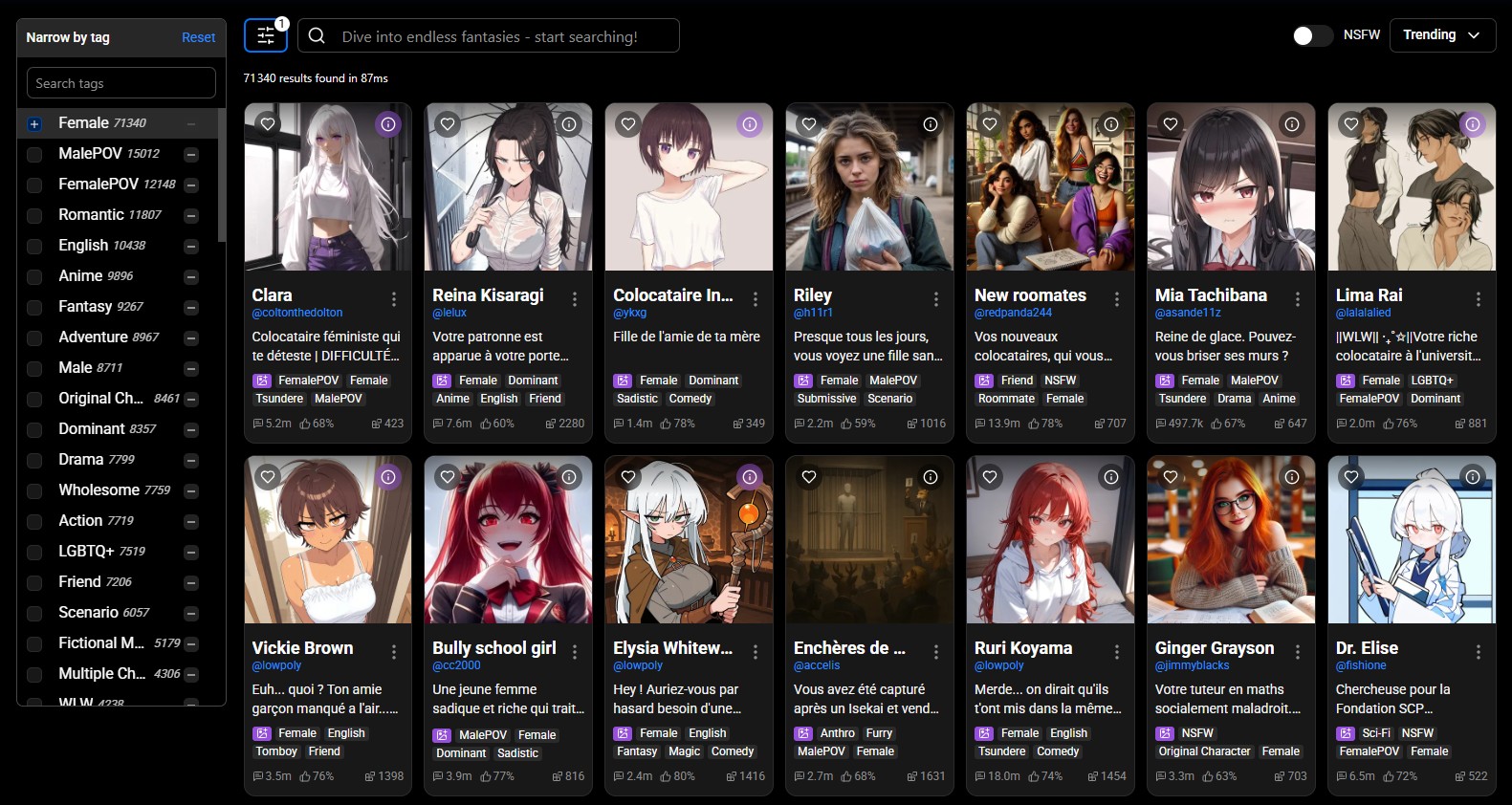The height and width of the screenshot is (805, 1512).
Task: Check the Anime tag checkbox
Action: [x=34, y=276]
